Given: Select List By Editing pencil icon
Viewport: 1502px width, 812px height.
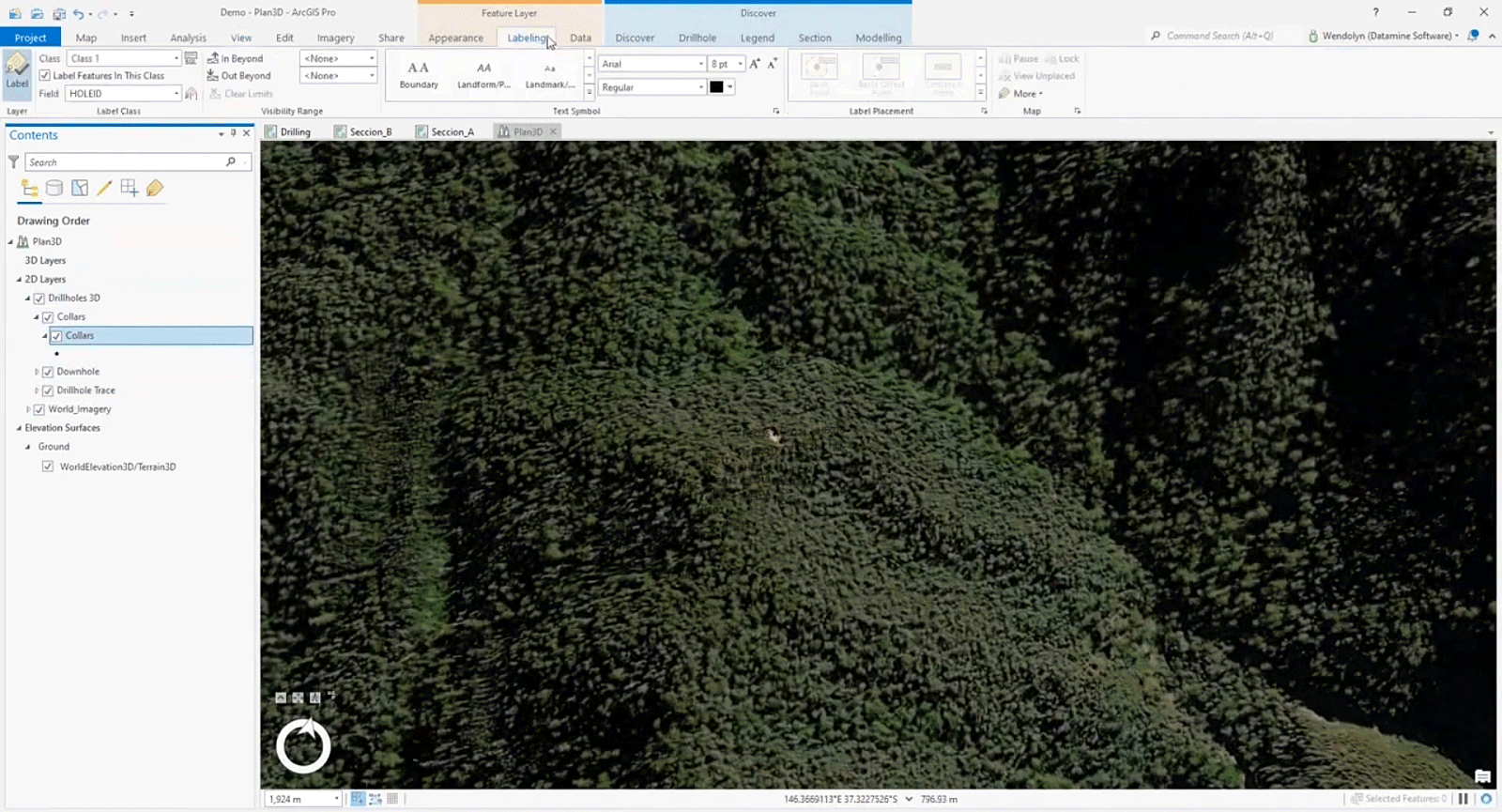Looking at the screenshot, I should click(104, 189).
